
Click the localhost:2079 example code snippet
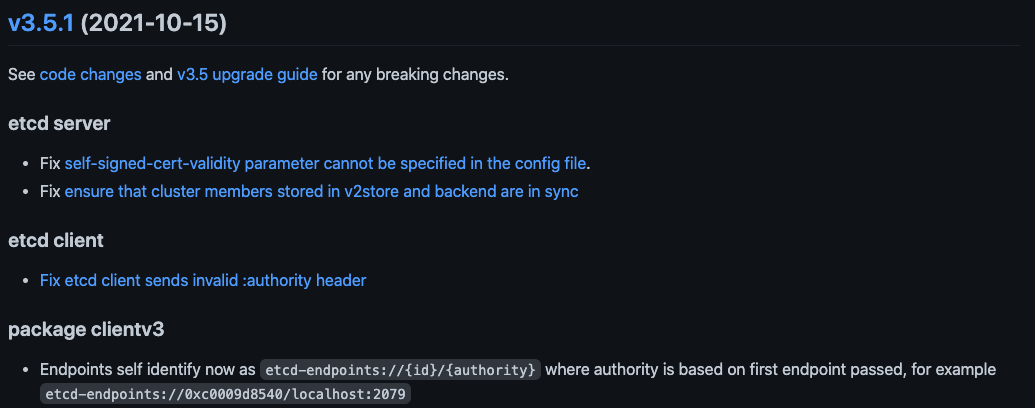point(225,395)
